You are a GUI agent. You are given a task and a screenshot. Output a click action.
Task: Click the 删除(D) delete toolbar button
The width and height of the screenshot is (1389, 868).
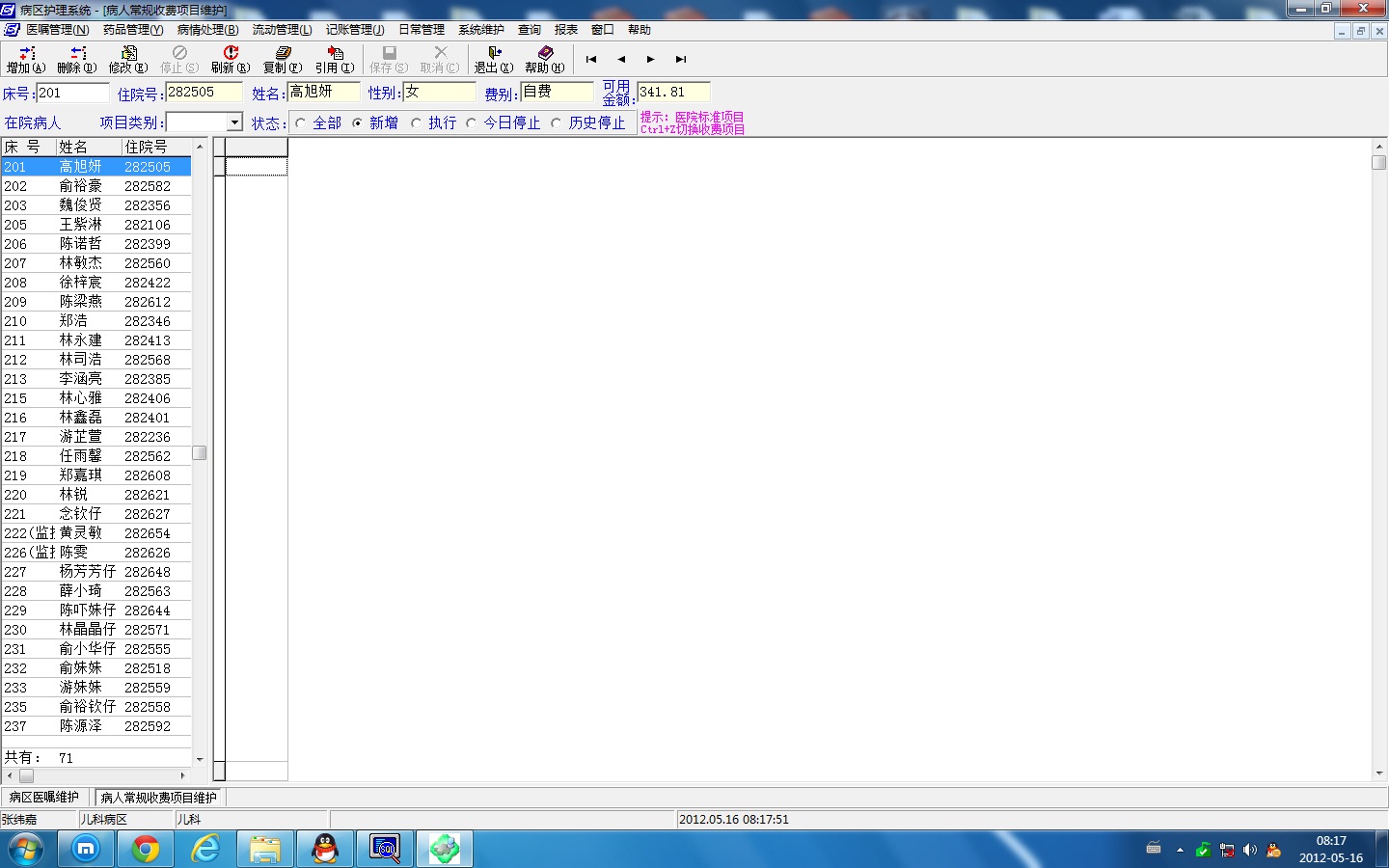[77, 60]
